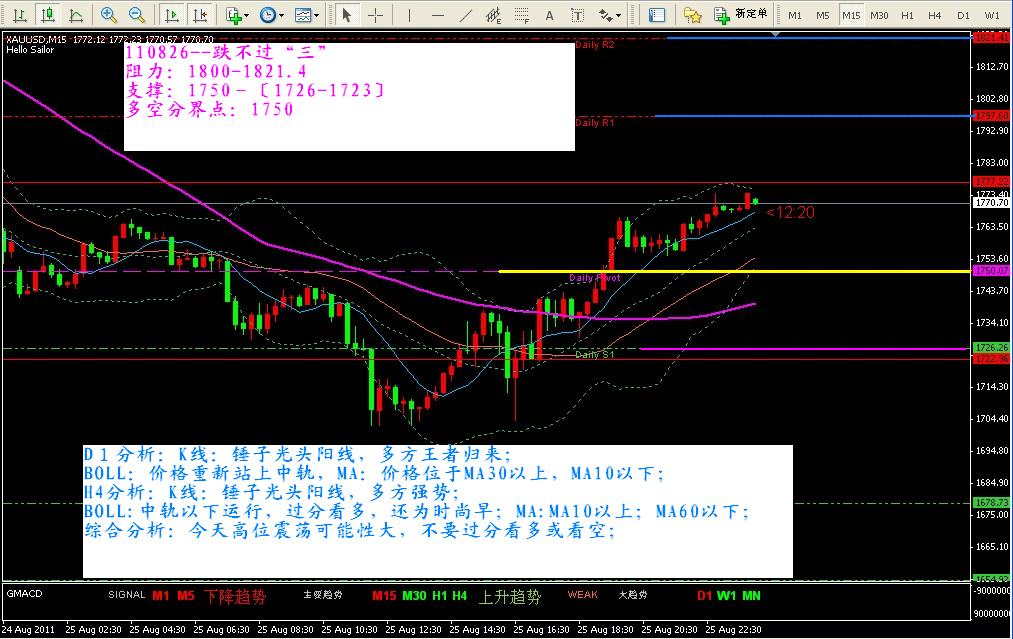Image resolution: width=1013 pixels, height=639 pixels.
Task: Click the Daily R2 label
Action: pos(594,45)
